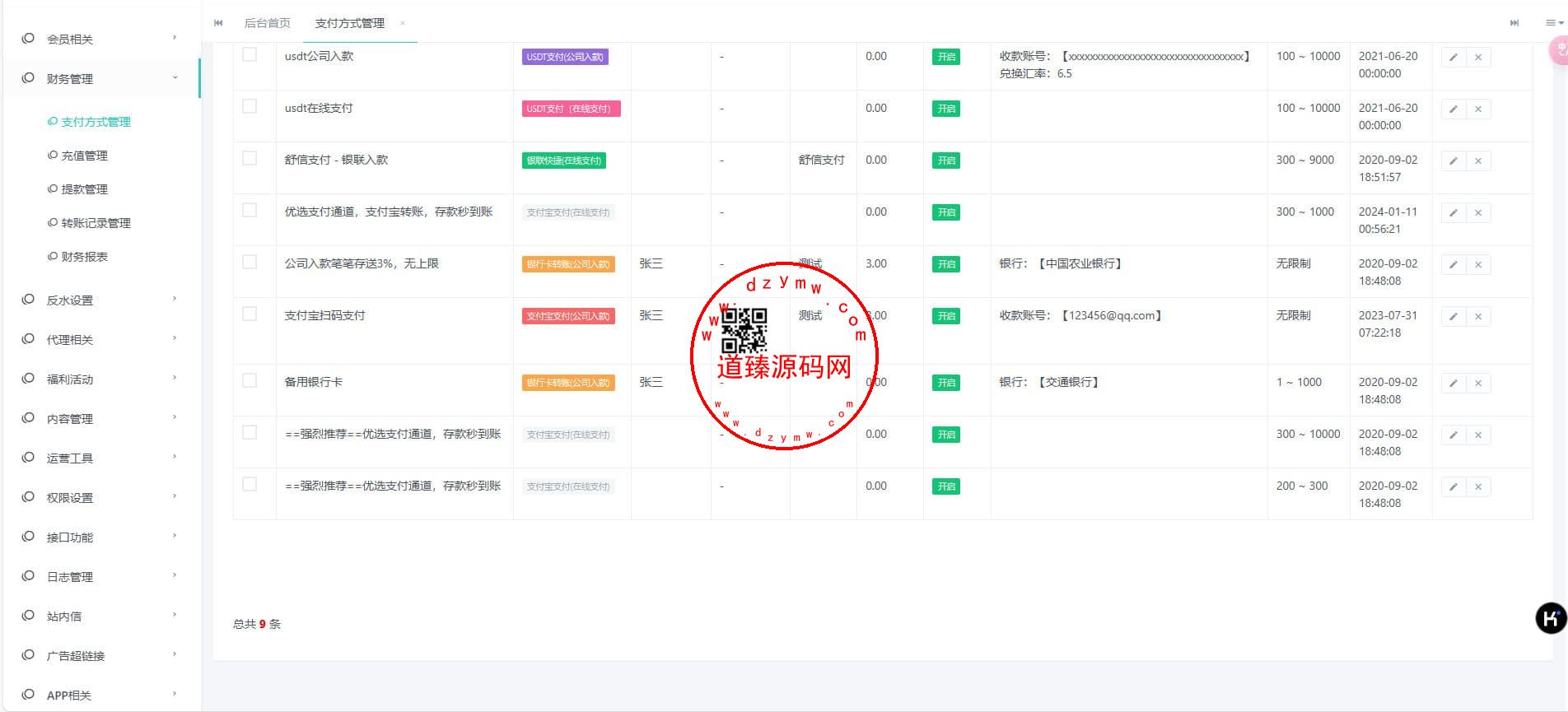
Task: Click the 会员相关 sidebar icon
Action: tap(28, 38)
